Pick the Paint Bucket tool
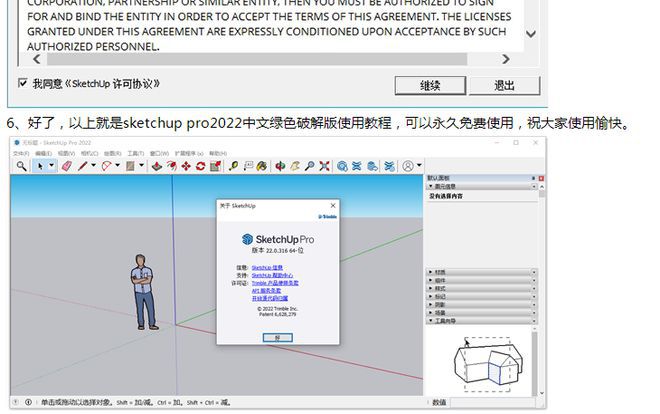This screenshot has height=414, width=660. [262, 166]
